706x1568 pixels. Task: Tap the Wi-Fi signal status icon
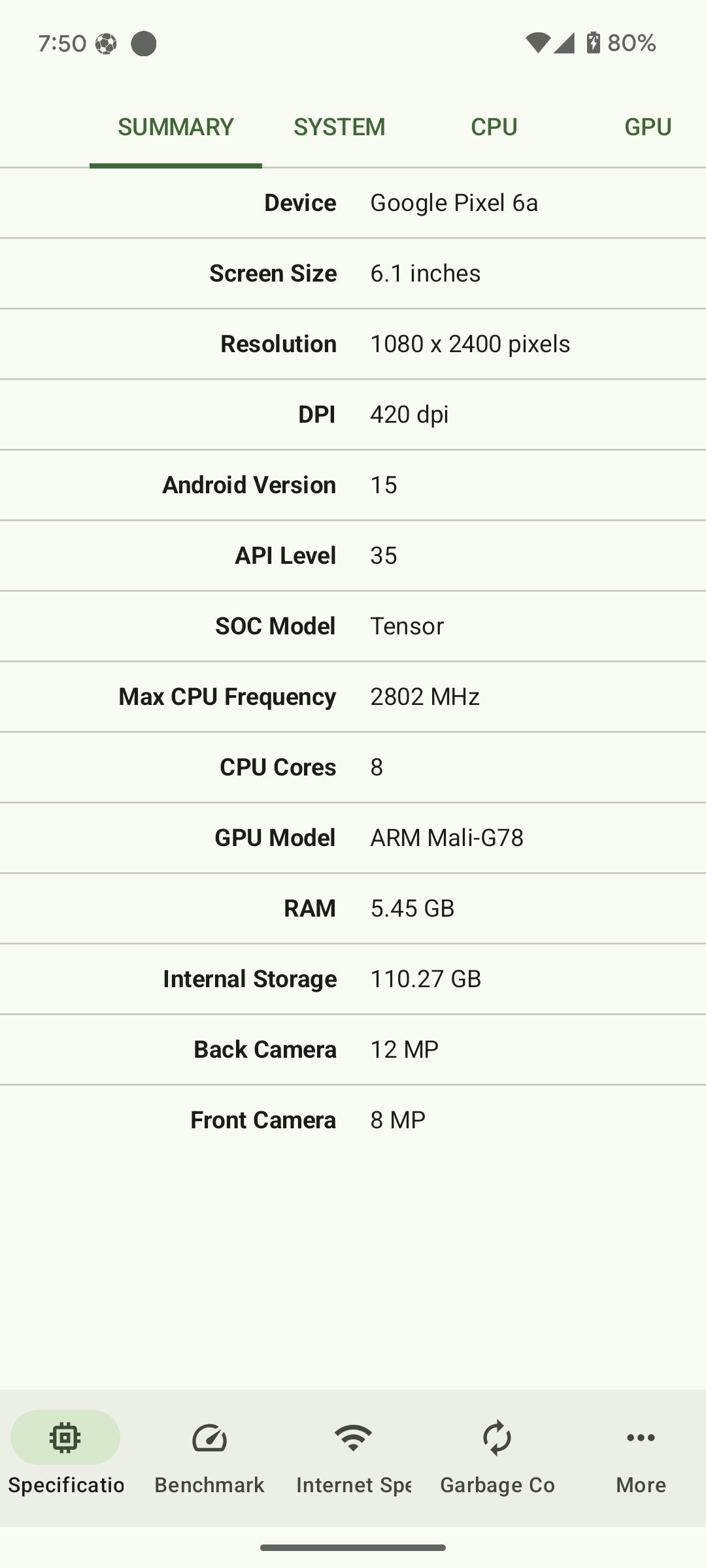tap(537, 43)
